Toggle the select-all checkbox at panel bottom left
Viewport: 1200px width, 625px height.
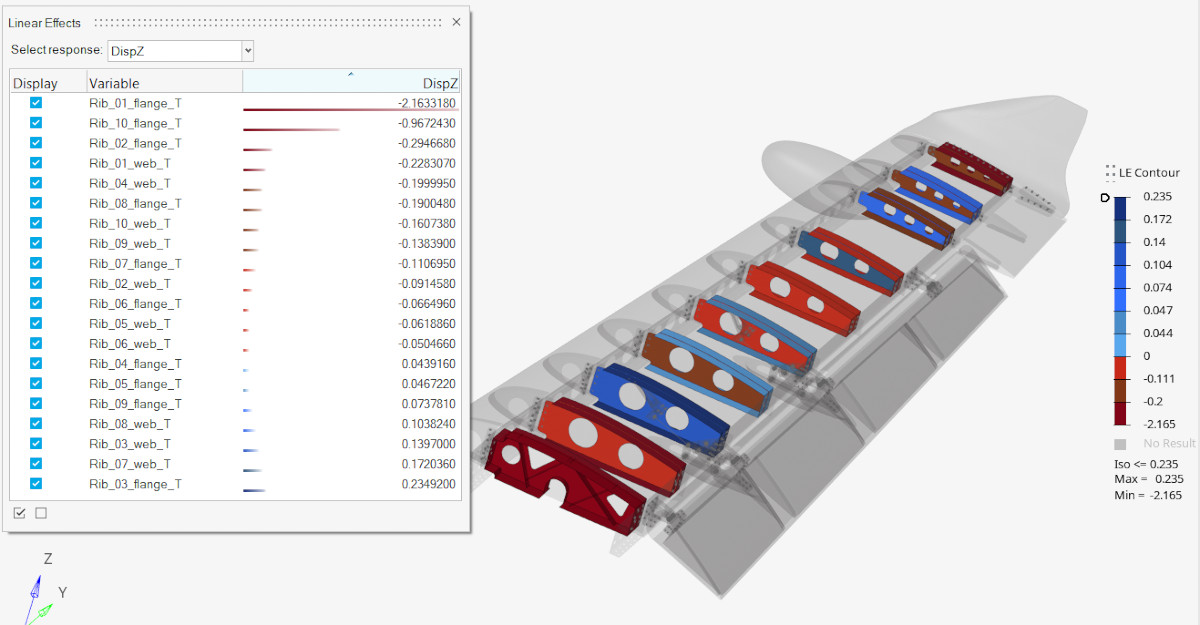(21, 512)
